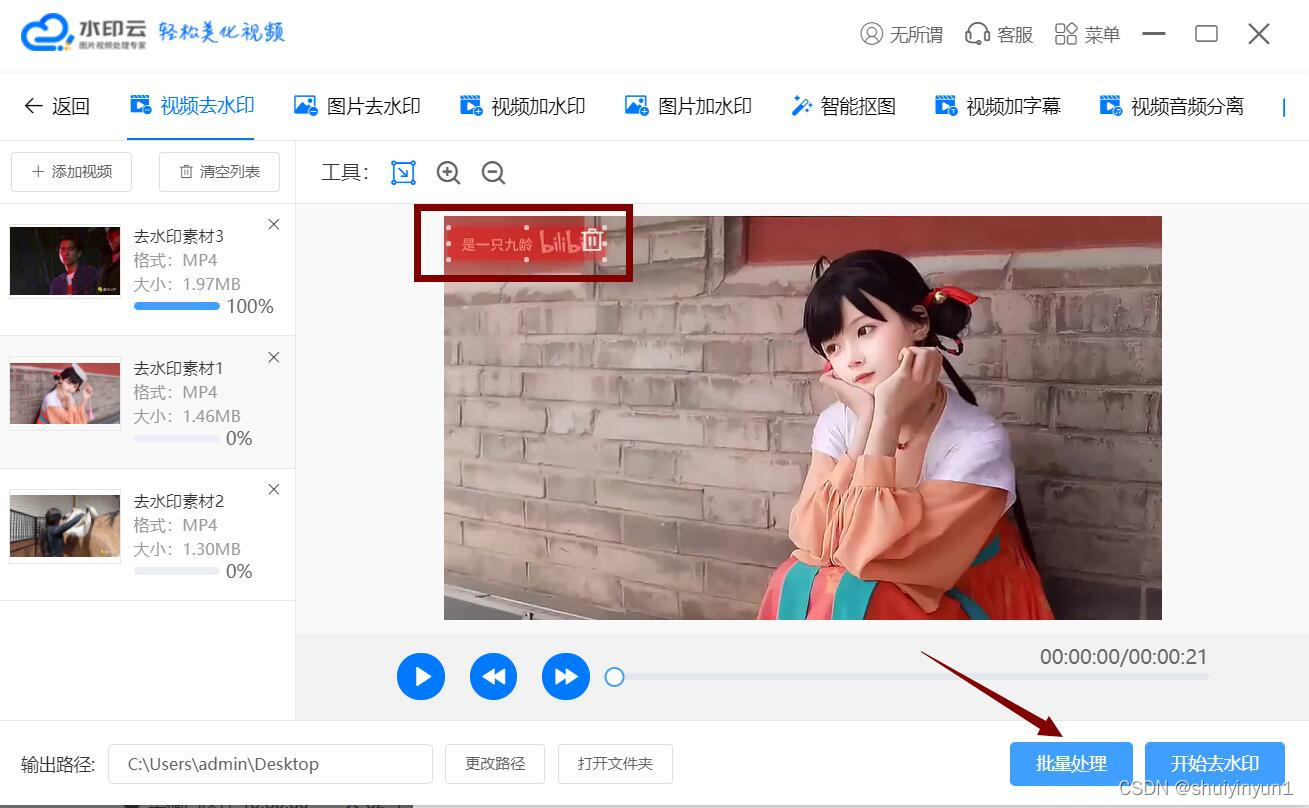Click 批量处理 button
The width and height of the screenshot is (1309, 808).
pyautogui.click(x=1071, y=764)
